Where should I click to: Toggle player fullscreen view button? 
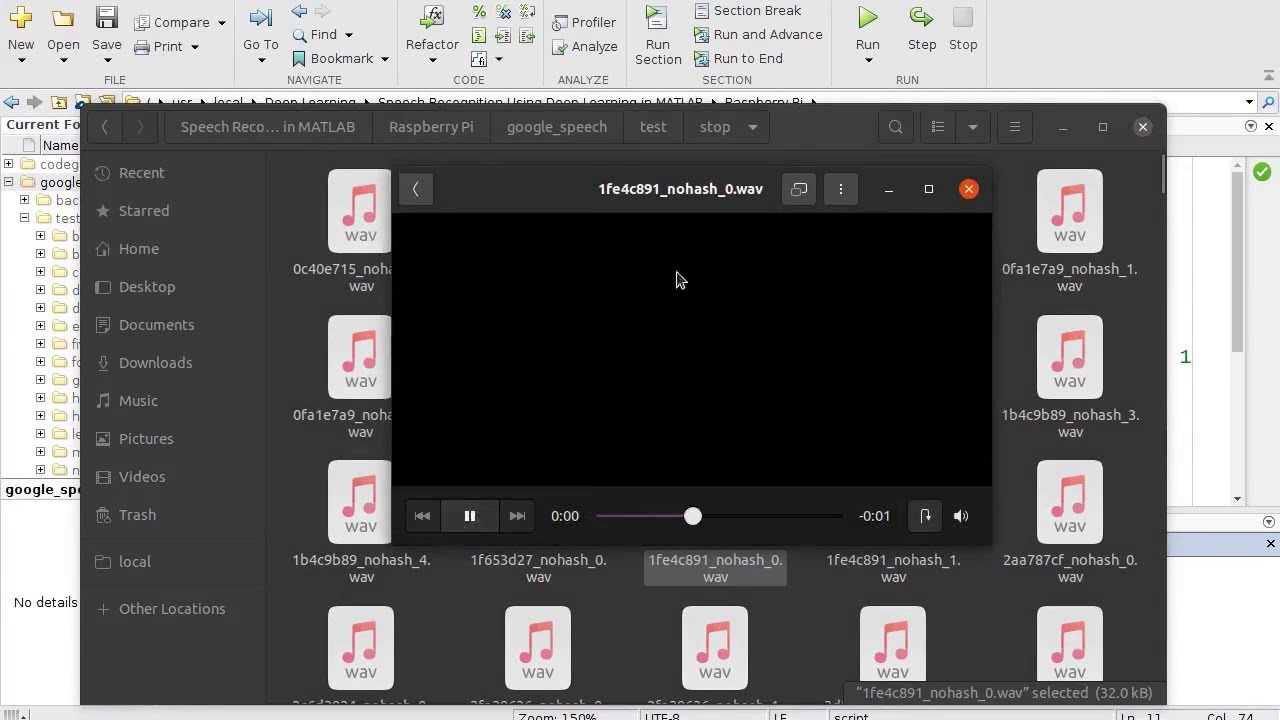coord(799,189)
